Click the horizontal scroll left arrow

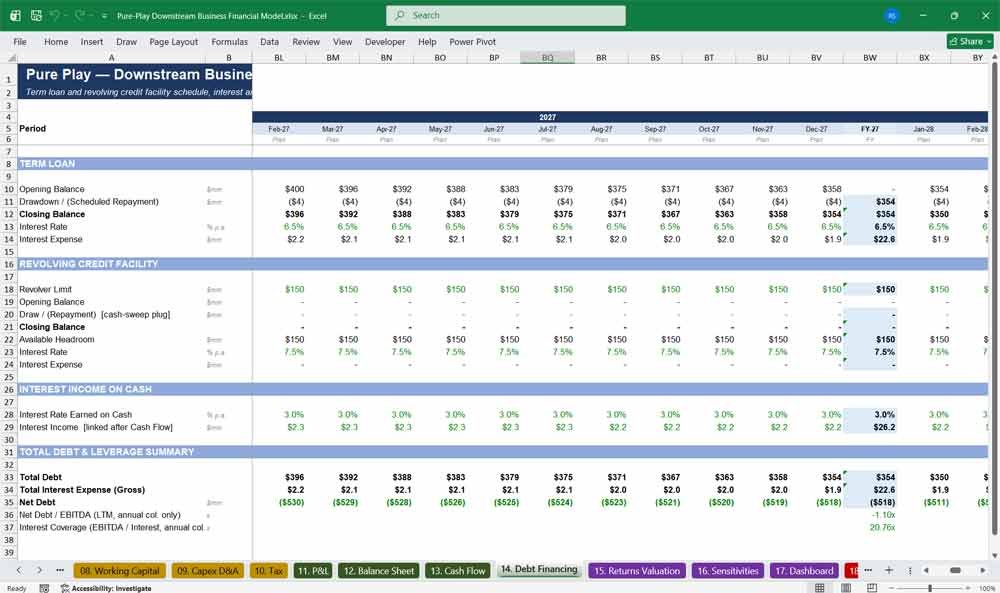coord(926,571)
